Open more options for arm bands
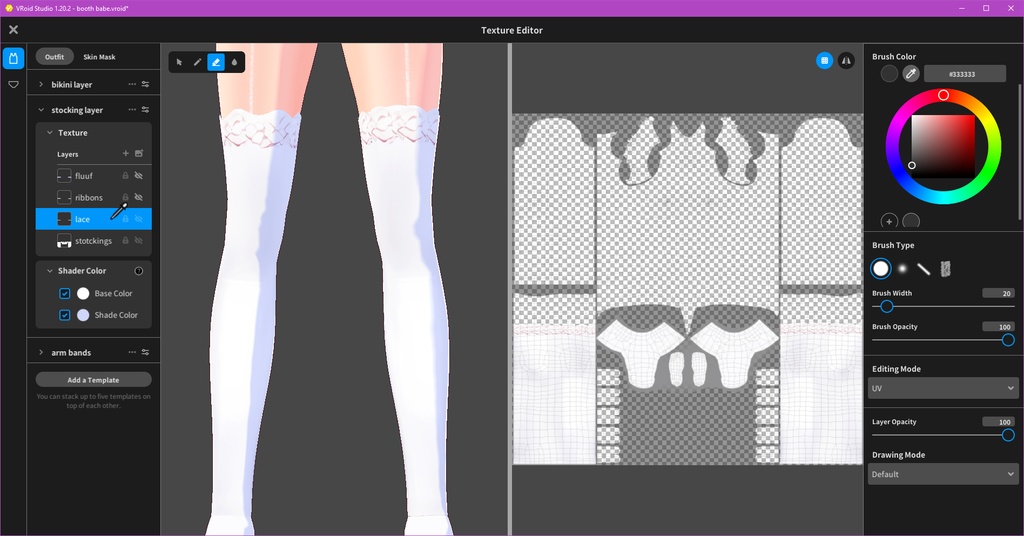The image size is (1024, 536). click(132, 353)
